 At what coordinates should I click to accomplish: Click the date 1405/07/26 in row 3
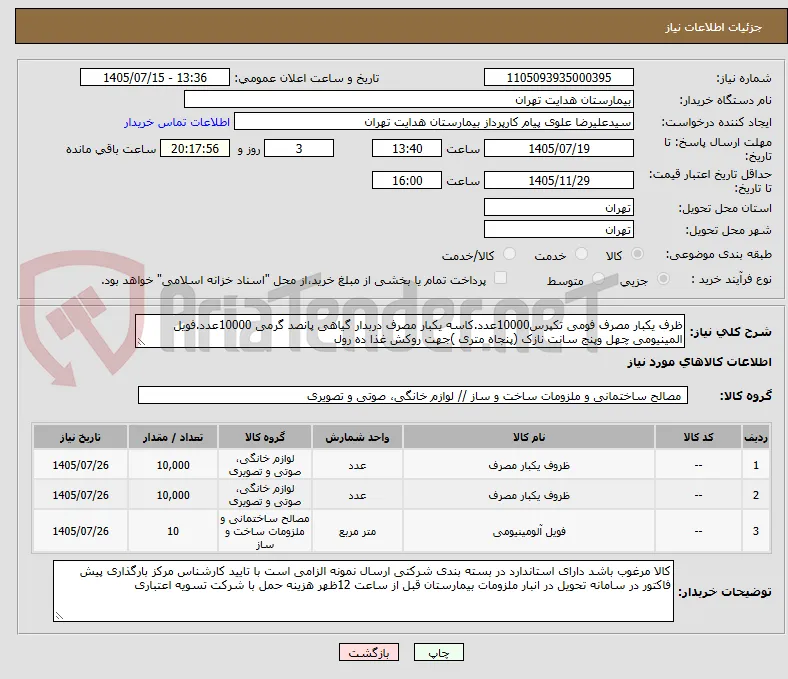click(80, 531)
